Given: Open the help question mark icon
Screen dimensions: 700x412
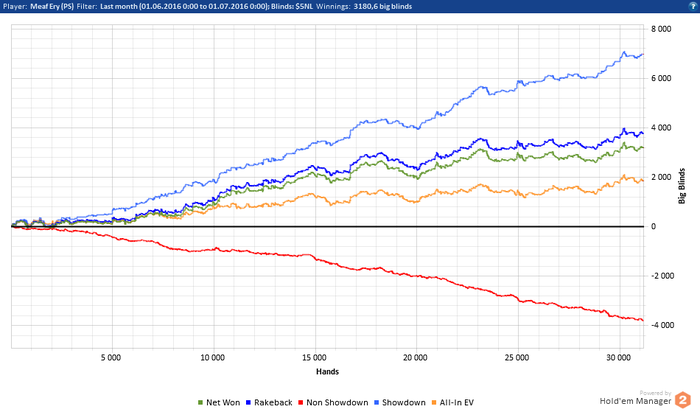Looking at the screenshot, I should (693, 6).
